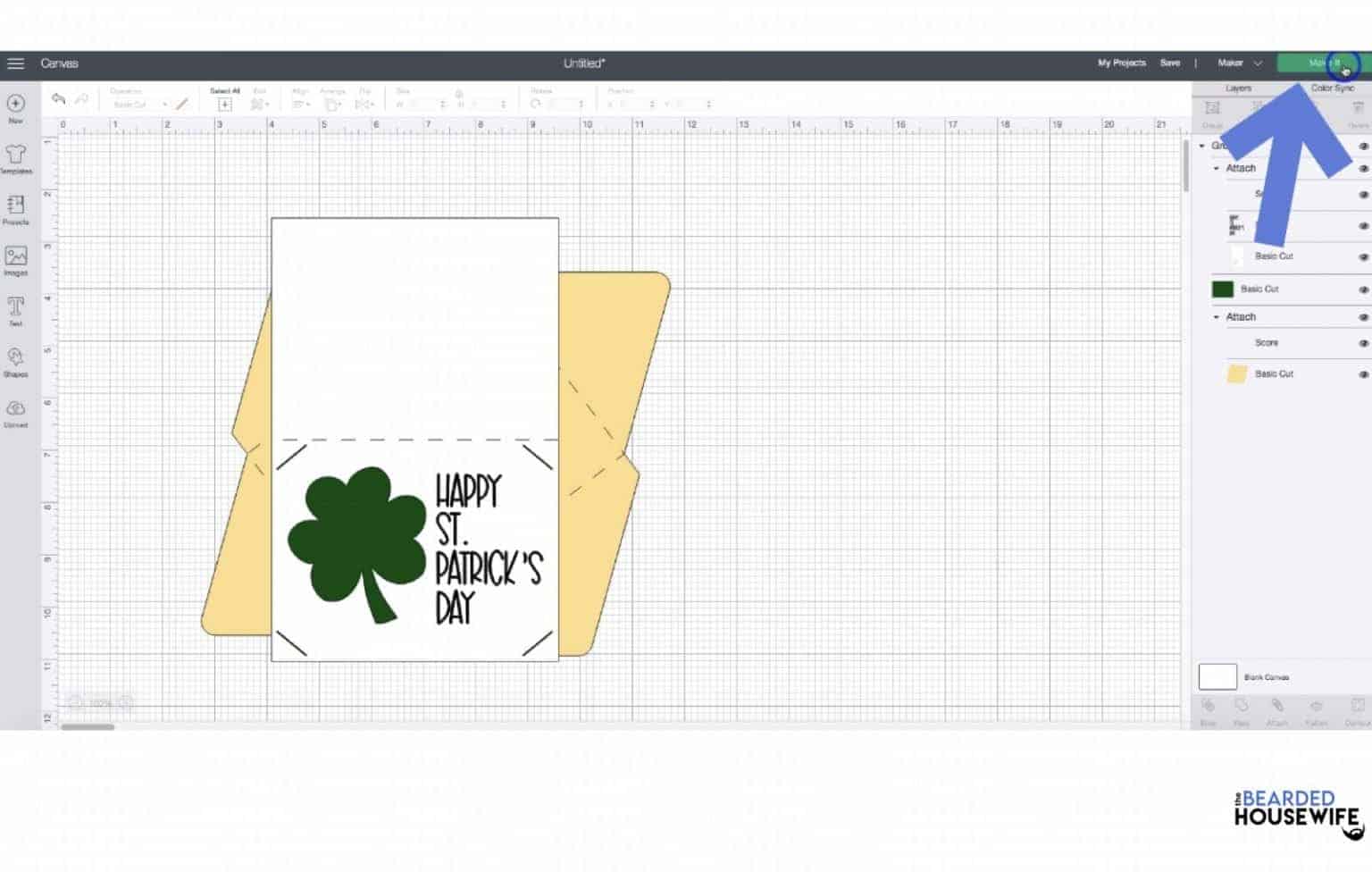
Task: Open the Maker machine dropdown
Action: (1240, 63)
